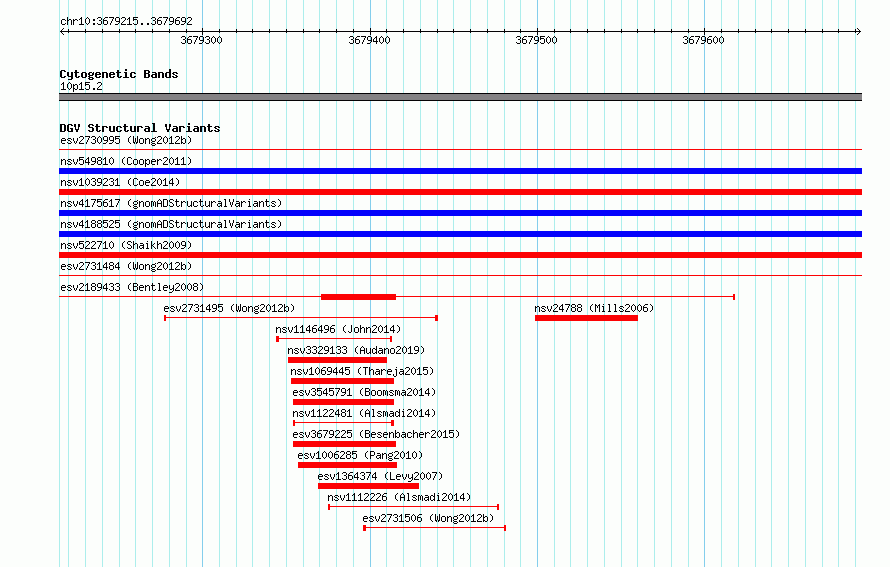Image resolution: width=890 pixels, height=567 pixels.
Task: Open esv2189433 (Bentley2008) label
Action: [132, 287]
